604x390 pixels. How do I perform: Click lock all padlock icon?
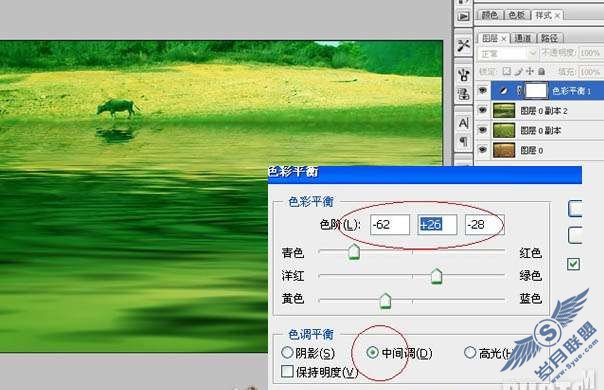(541, 72)
